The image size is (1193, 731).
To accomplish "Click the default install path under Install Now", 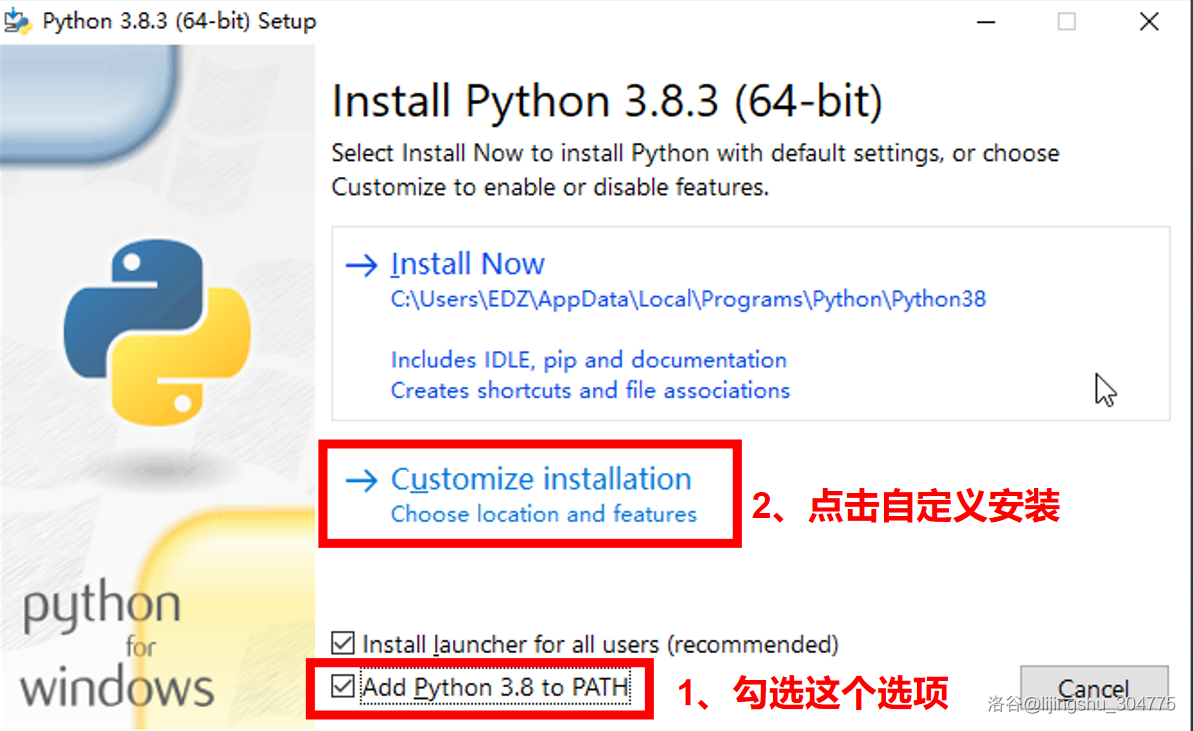I will tap(688, 298).
